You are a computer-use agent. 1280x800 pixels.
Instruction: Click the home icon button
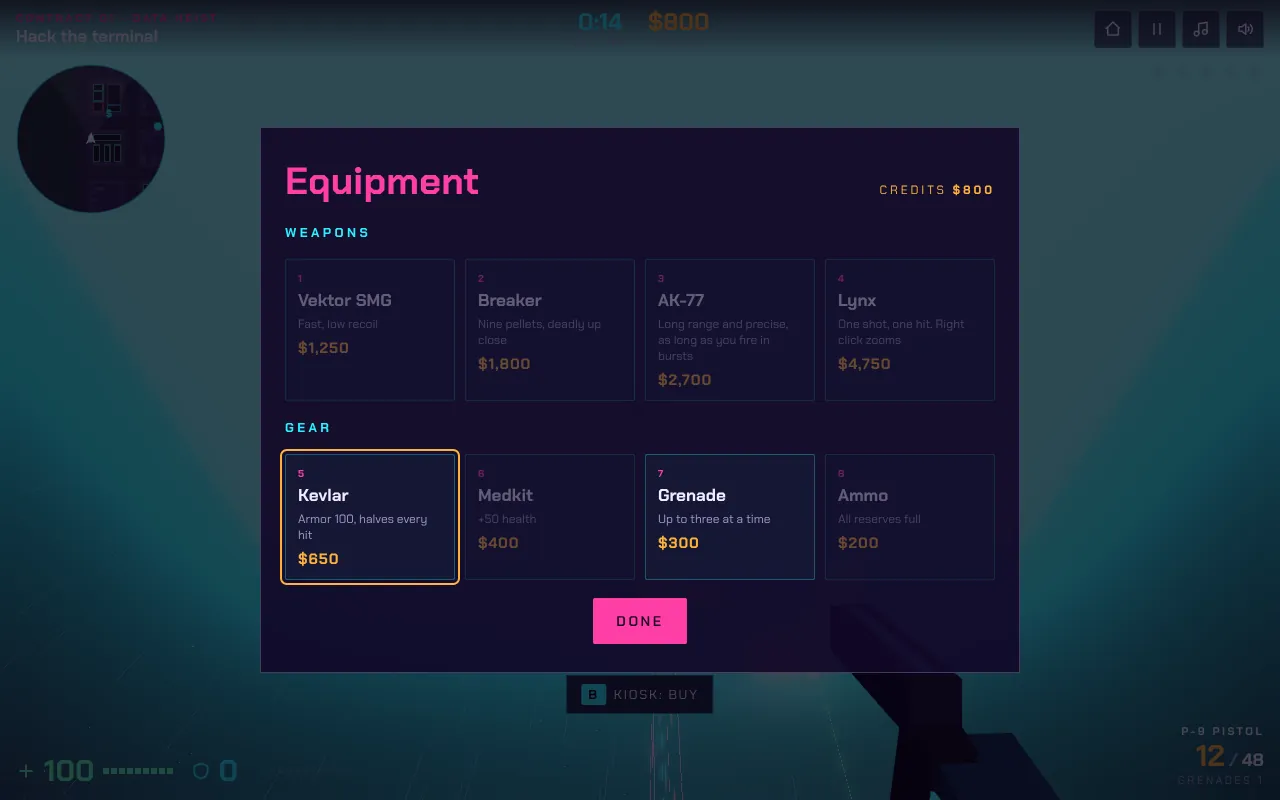[x=1113, y=29]
